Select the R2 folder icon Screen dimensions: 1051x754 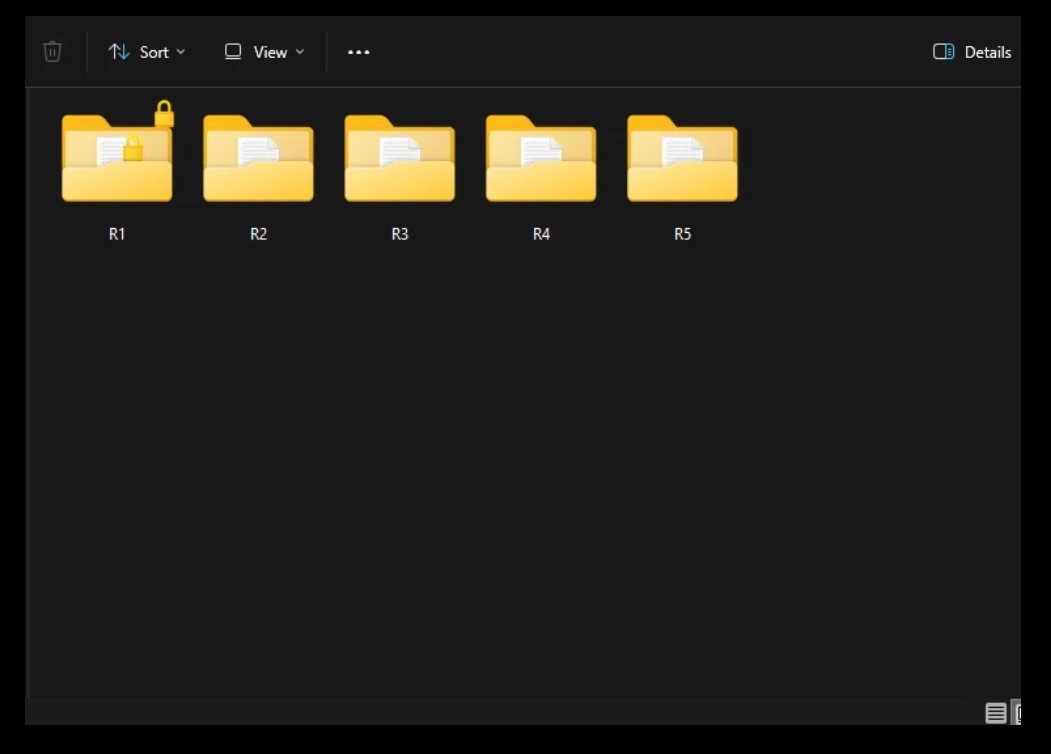tap(258, 158)
